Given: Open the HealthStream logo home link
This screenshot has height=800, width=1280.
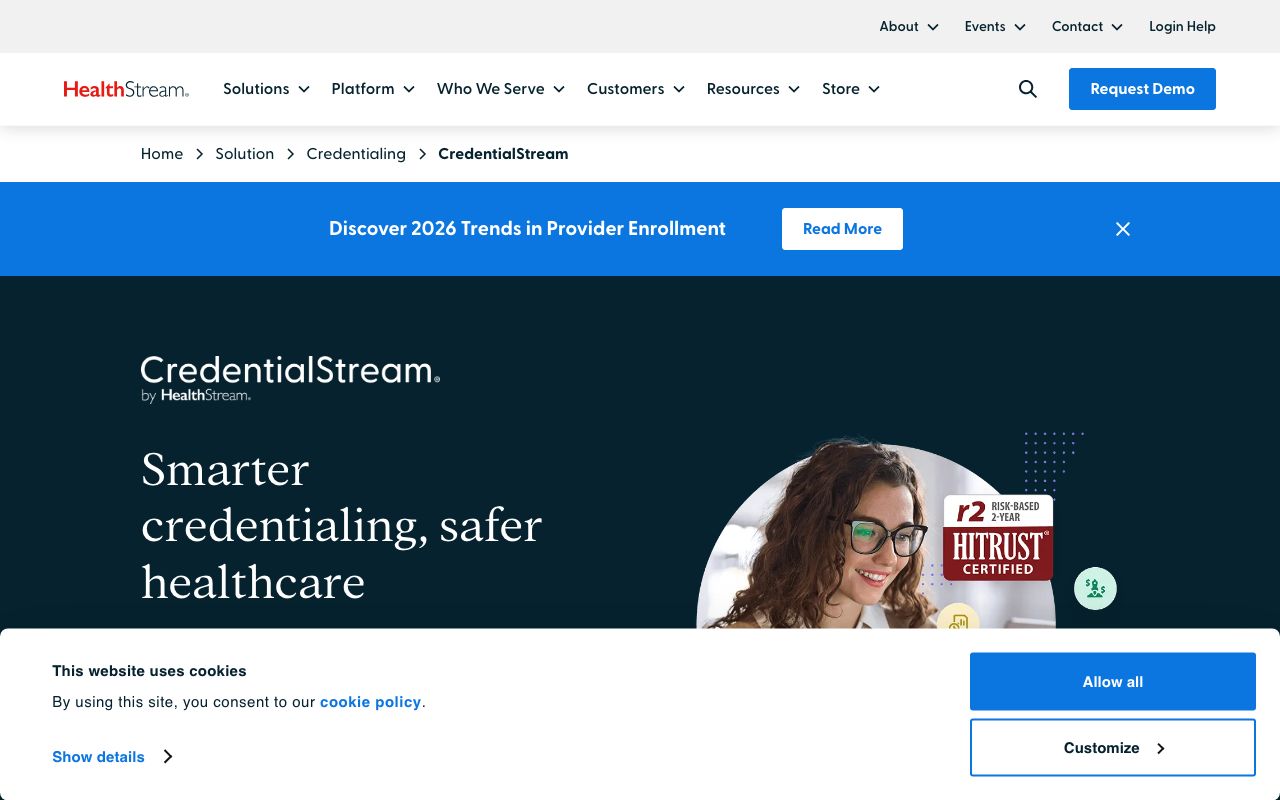Looking at the screenshot, I should point(126,89).
